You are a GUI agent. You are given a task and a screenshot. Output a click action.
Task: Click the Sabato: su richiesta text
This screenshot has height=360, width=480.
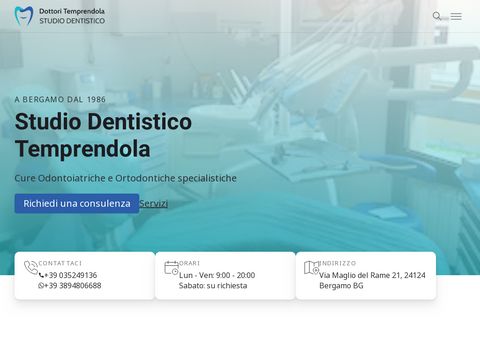click(x=213, y=286)
